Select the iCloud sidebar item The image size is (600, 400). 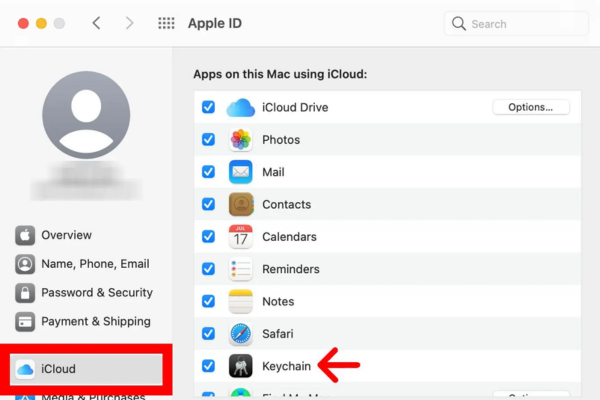tap(86, 369)
